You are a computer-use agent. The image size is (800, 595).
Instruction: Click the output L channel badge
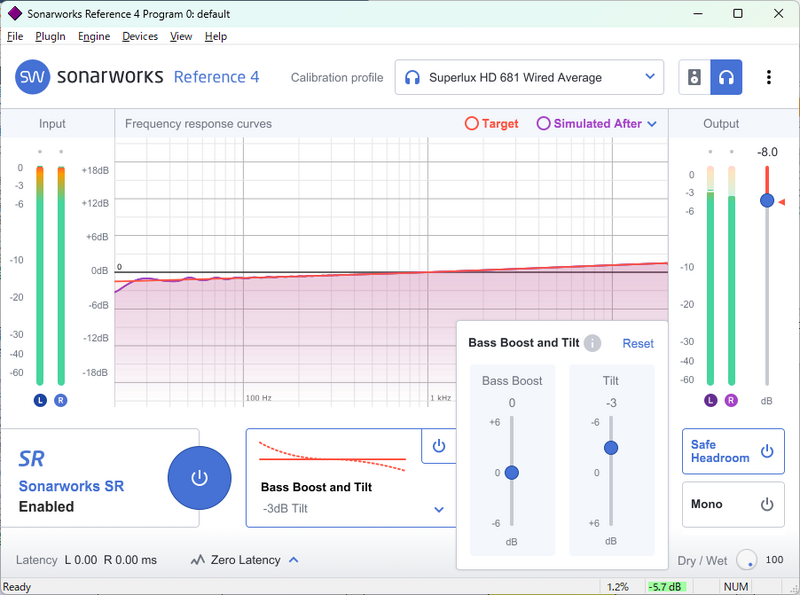point(710,401)
